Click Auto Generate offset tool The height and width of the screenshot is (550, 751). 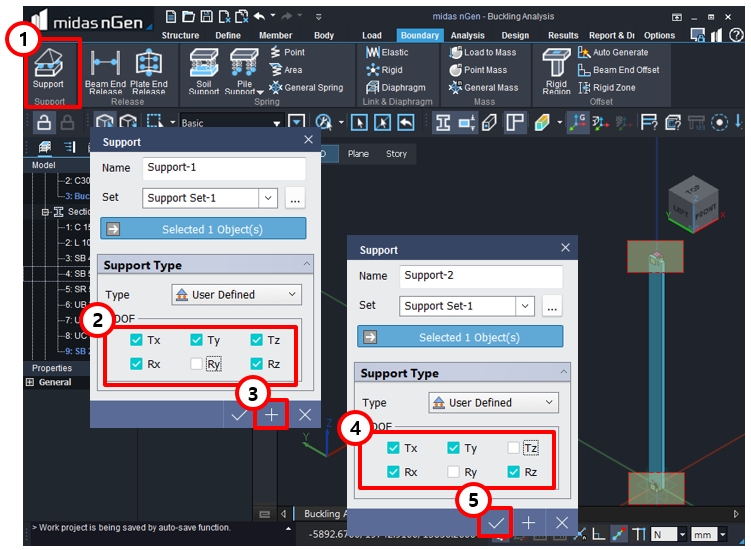[x=613, y=52]
